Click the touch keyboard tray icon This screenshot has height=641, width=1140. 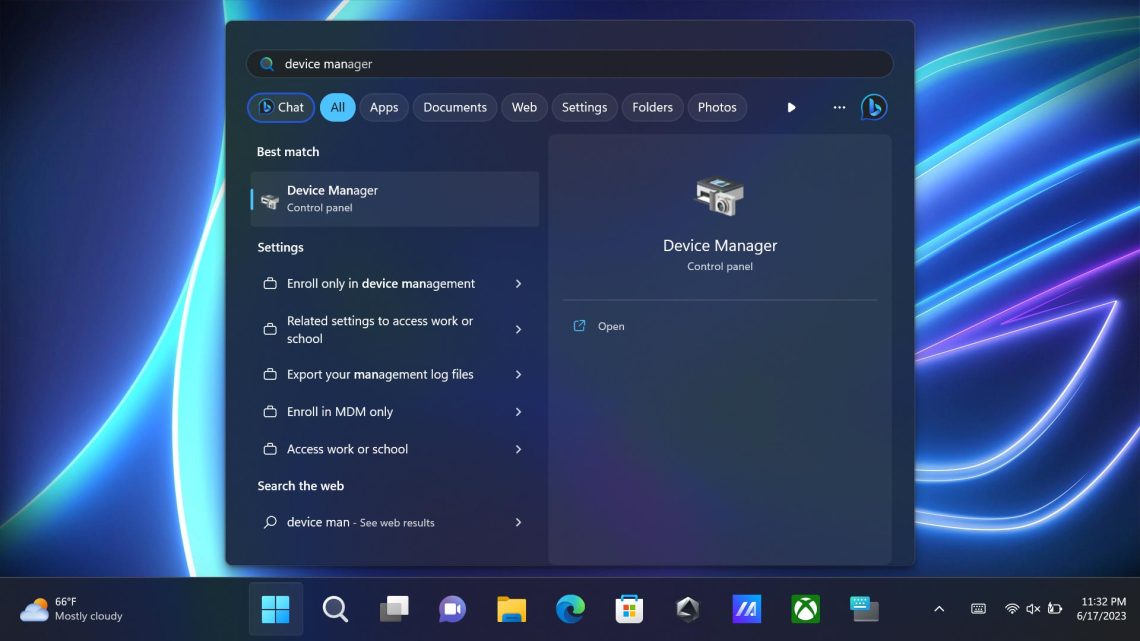pyautogui.click(x=979, y=609)
